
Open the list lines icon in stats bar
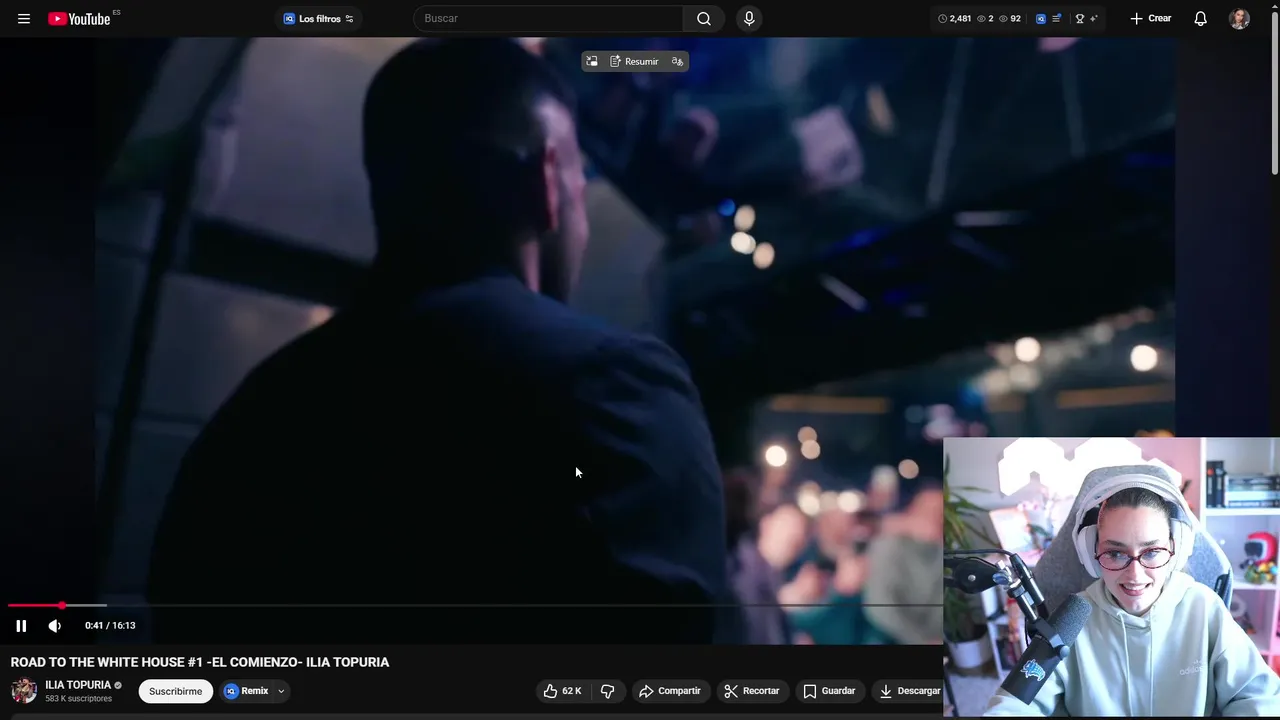[x=1056, y=19]
